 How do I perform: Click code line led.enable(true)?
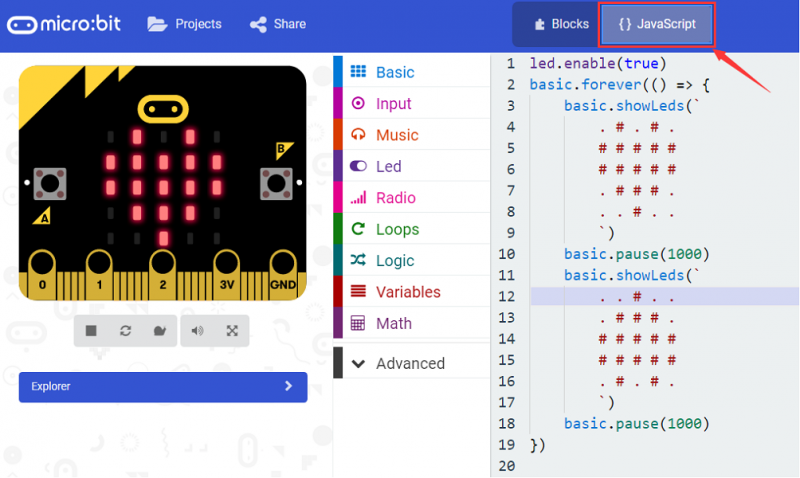597,64
